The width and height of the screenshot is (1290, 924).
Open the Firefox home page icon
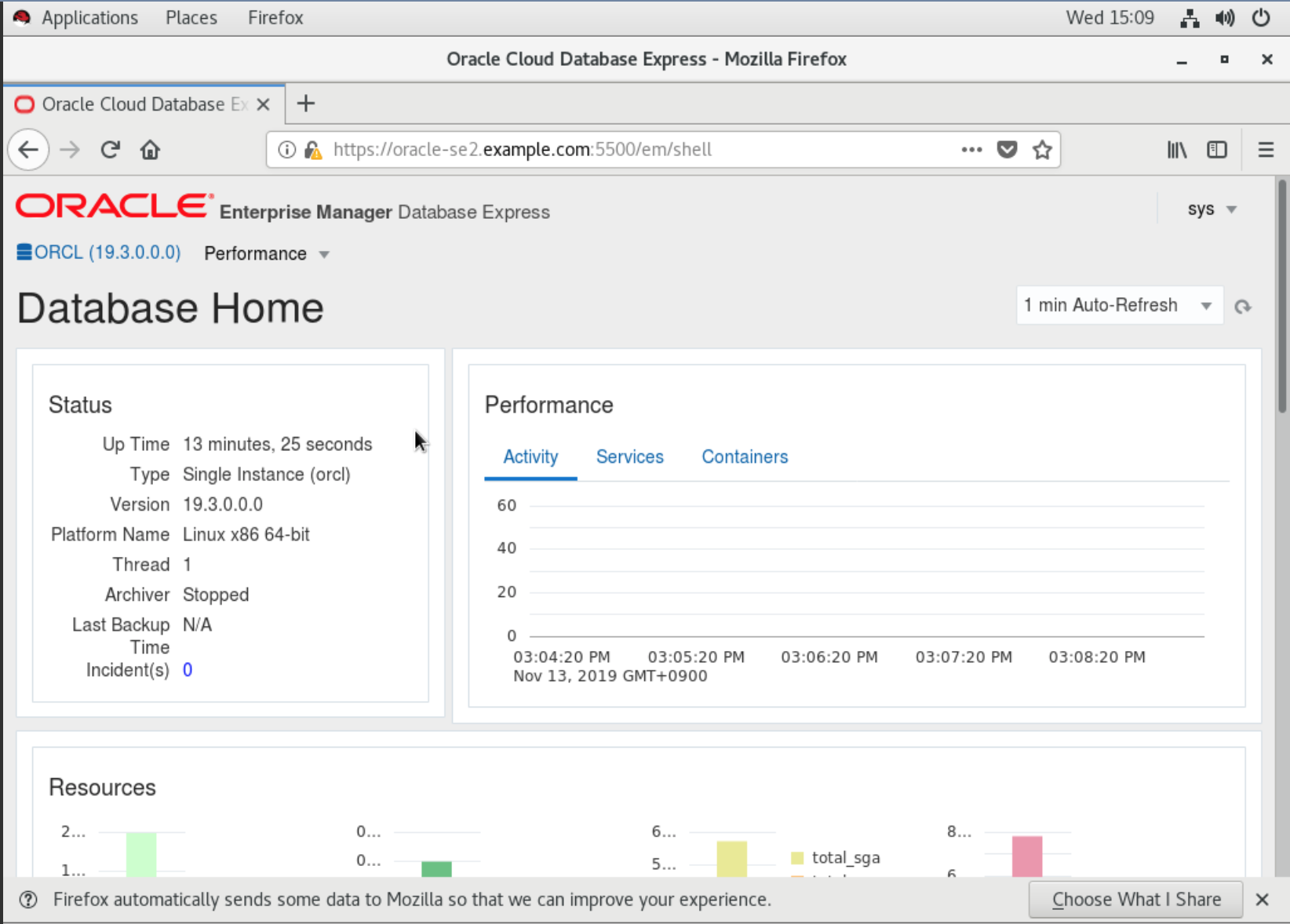click(150, 150)
